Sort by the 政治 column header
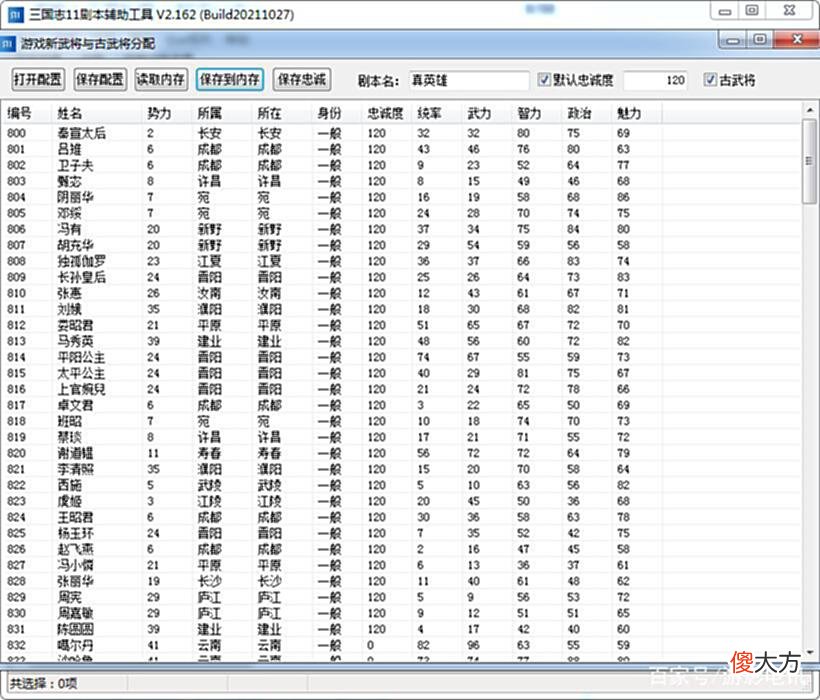Viewport: 820px width, 700px height. [588, 113]
